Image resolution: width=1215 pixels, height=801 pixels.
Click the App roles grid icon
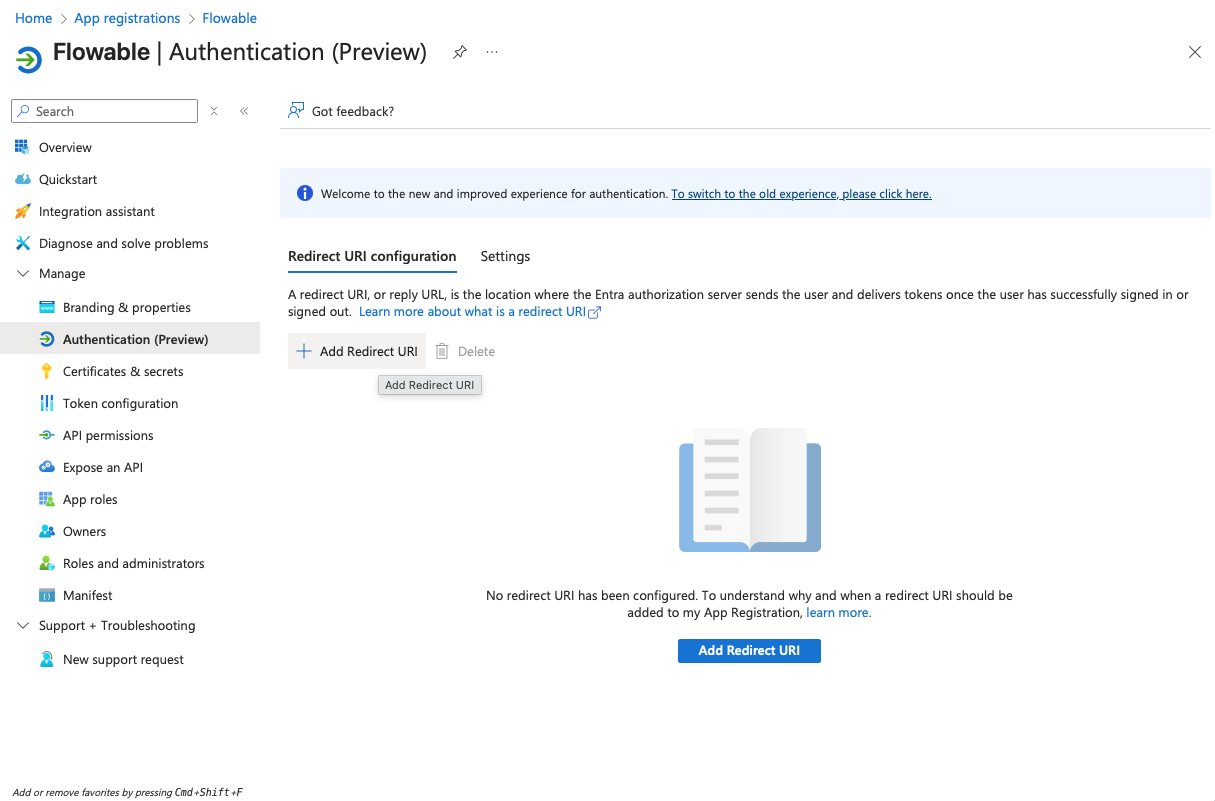46,499
